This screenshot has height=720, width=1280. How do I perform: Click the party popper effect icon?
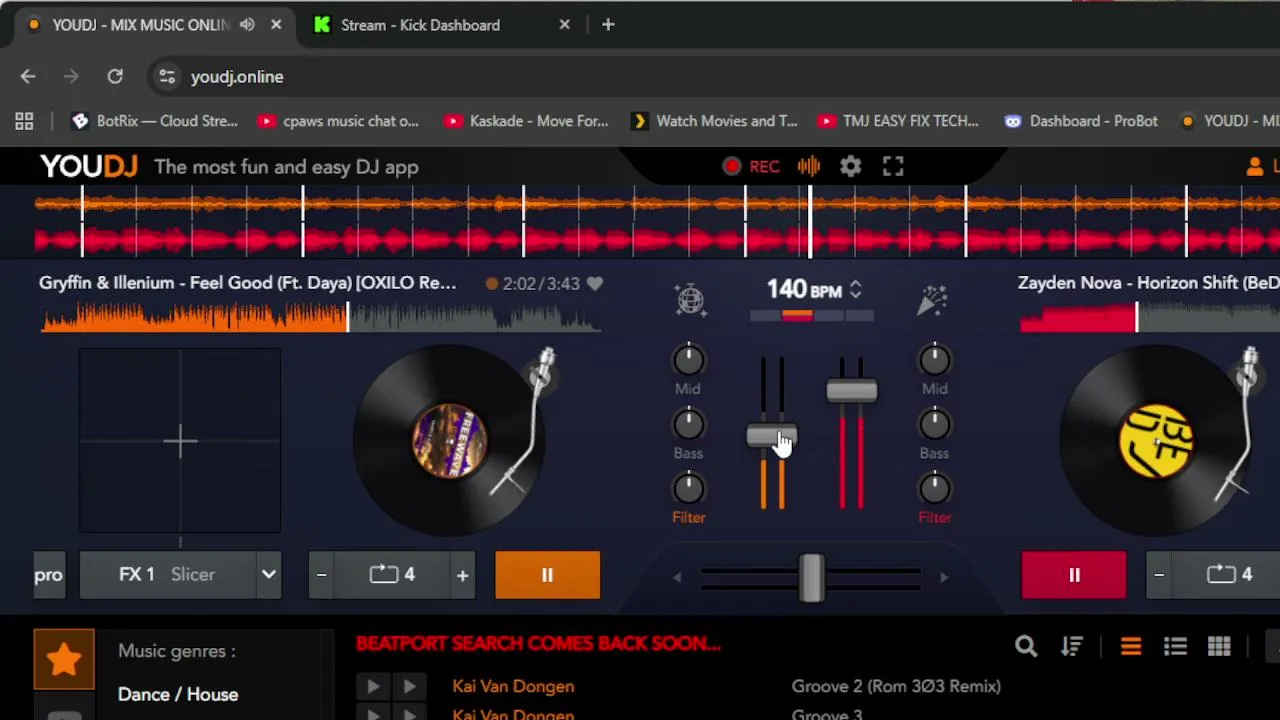pyautogui.click(x=932, y=300)
